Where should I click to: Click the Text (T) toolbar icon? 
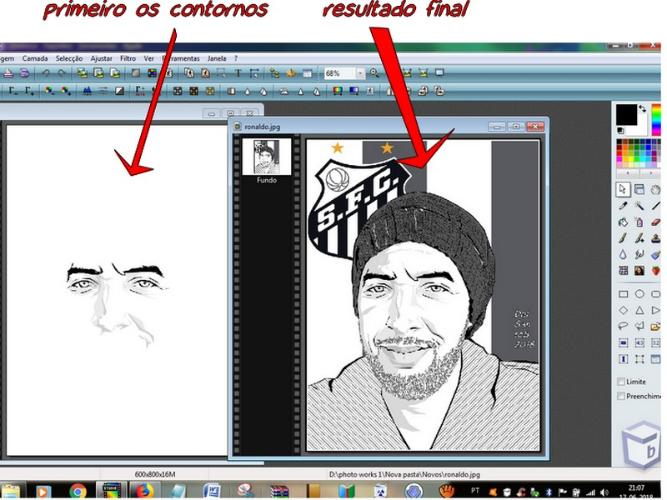238,73
